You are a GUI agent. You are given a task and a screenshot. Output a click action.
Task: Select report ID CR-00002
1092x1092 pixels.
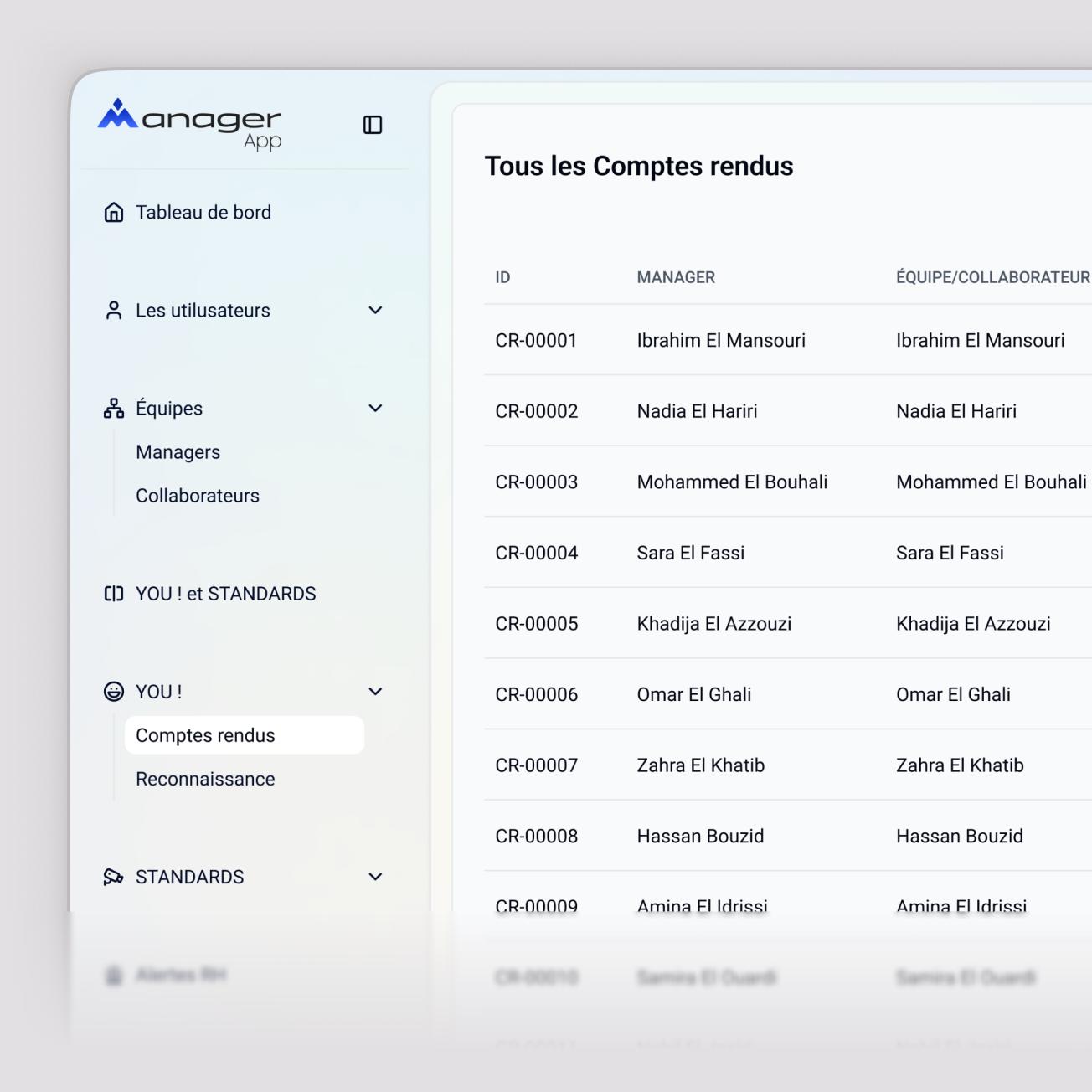click(x=537, y=411)
